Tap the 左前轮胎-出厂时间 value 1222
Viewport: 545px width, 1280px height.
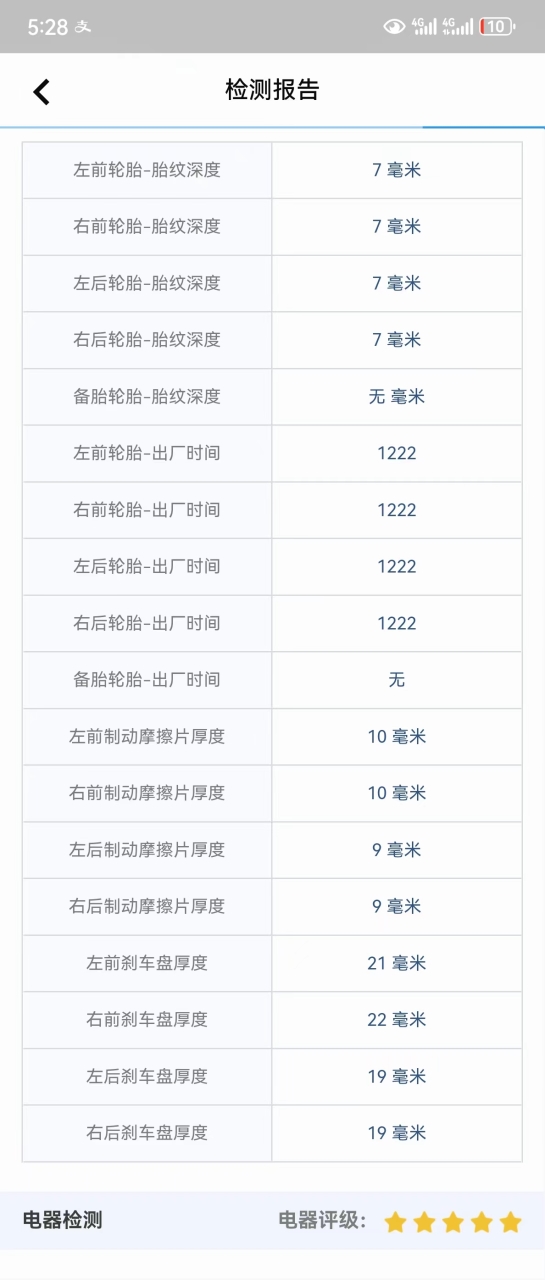[x=397, y=453]
